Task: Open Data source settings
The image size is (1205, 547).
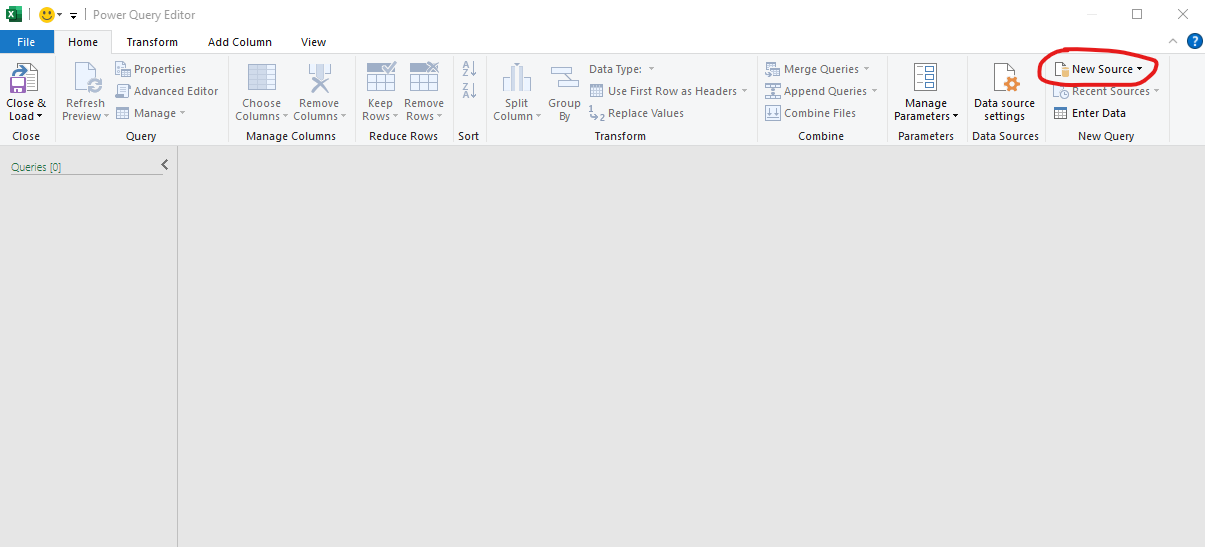Action: [x=1005, y=92]
